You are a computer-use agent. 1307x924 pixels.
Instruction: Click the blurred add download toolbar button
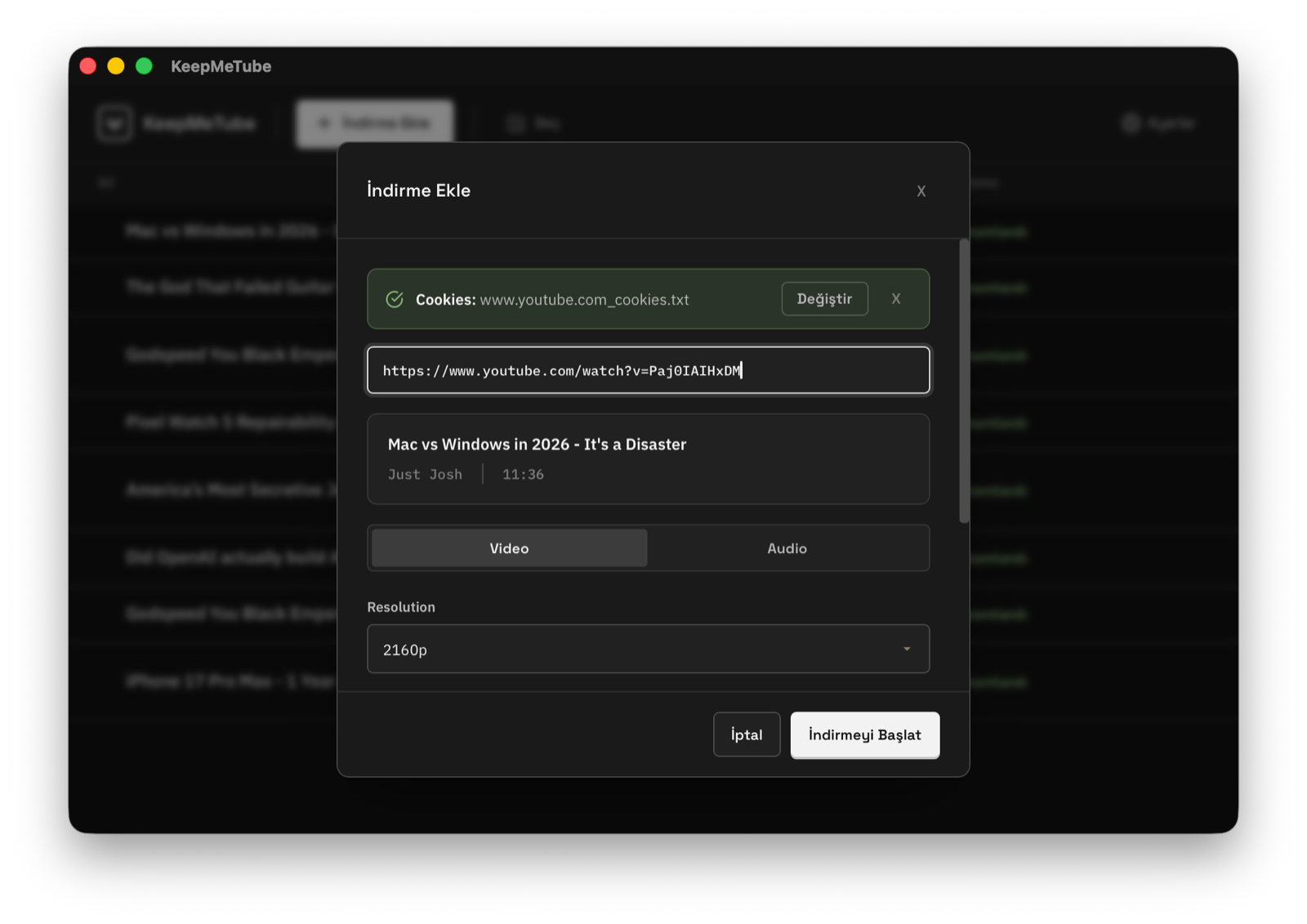374,123
